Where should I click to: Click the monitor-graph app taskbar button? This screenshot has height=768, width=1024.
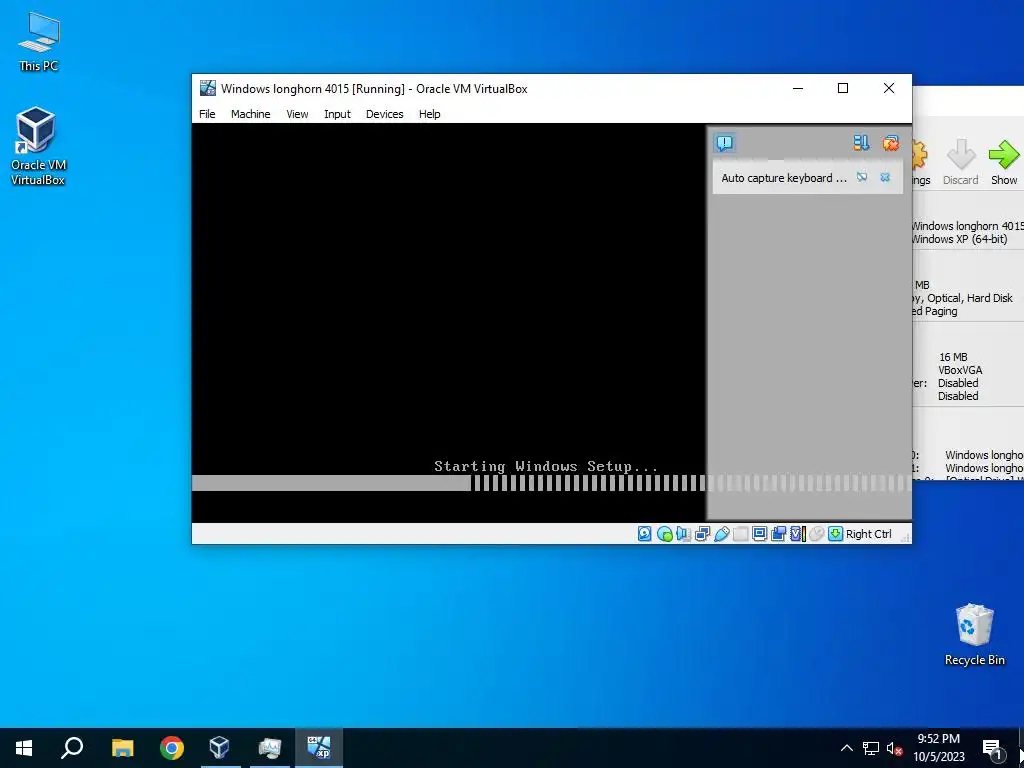(270, 748)
